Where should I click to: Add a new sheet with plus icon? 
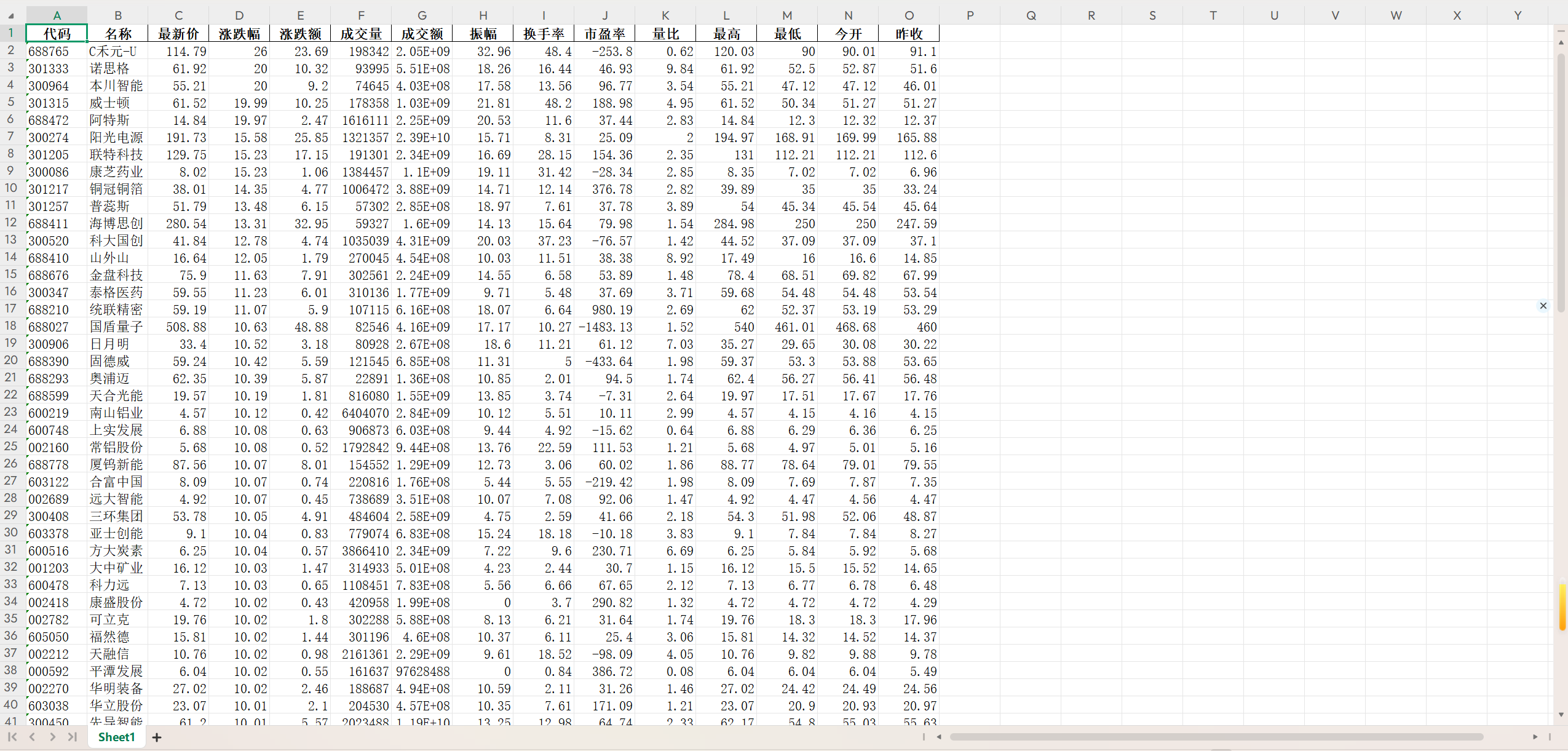pos(157,737)
